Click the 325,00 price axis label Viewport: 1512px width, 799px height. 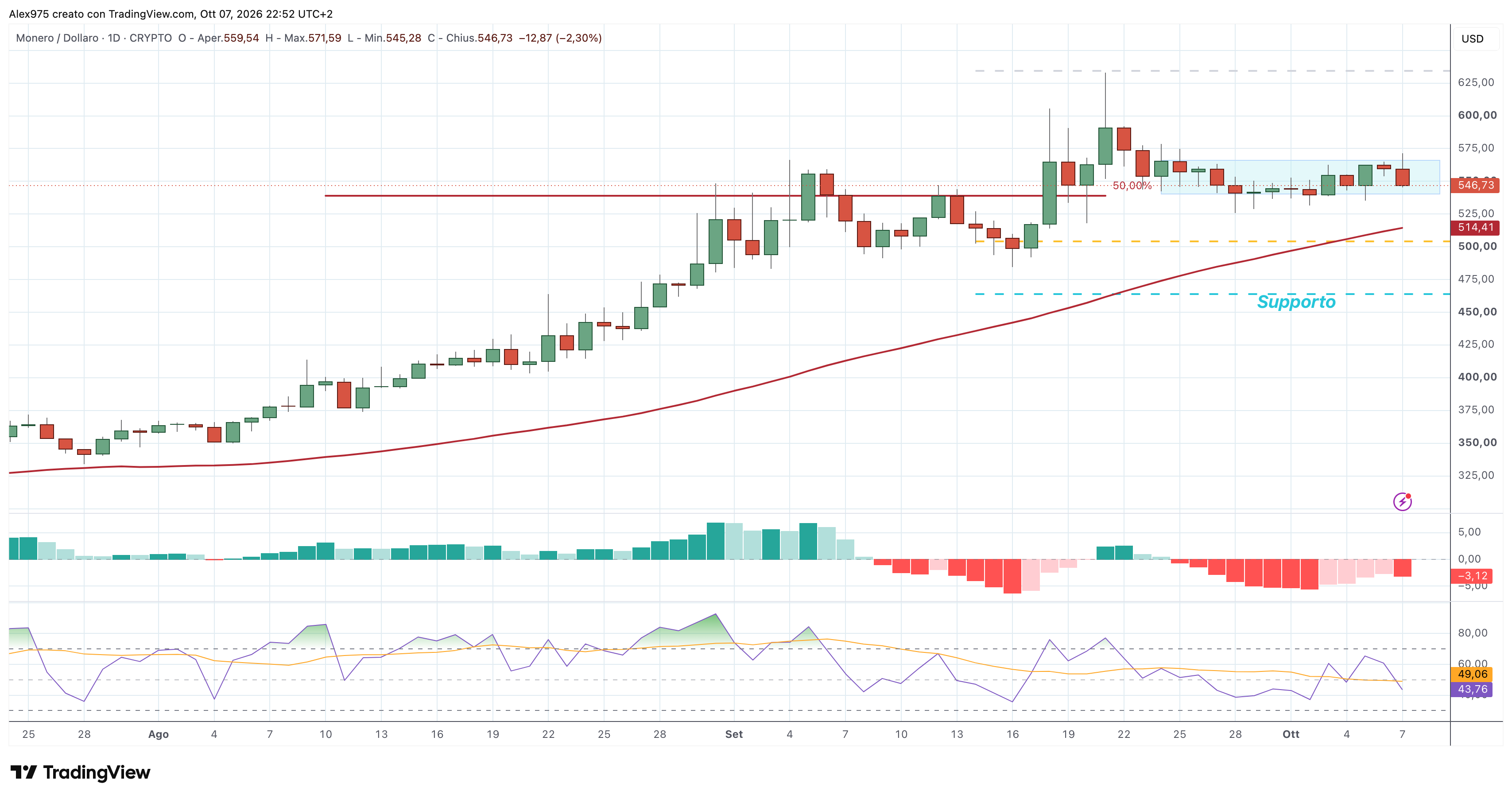click(1477, 475)
